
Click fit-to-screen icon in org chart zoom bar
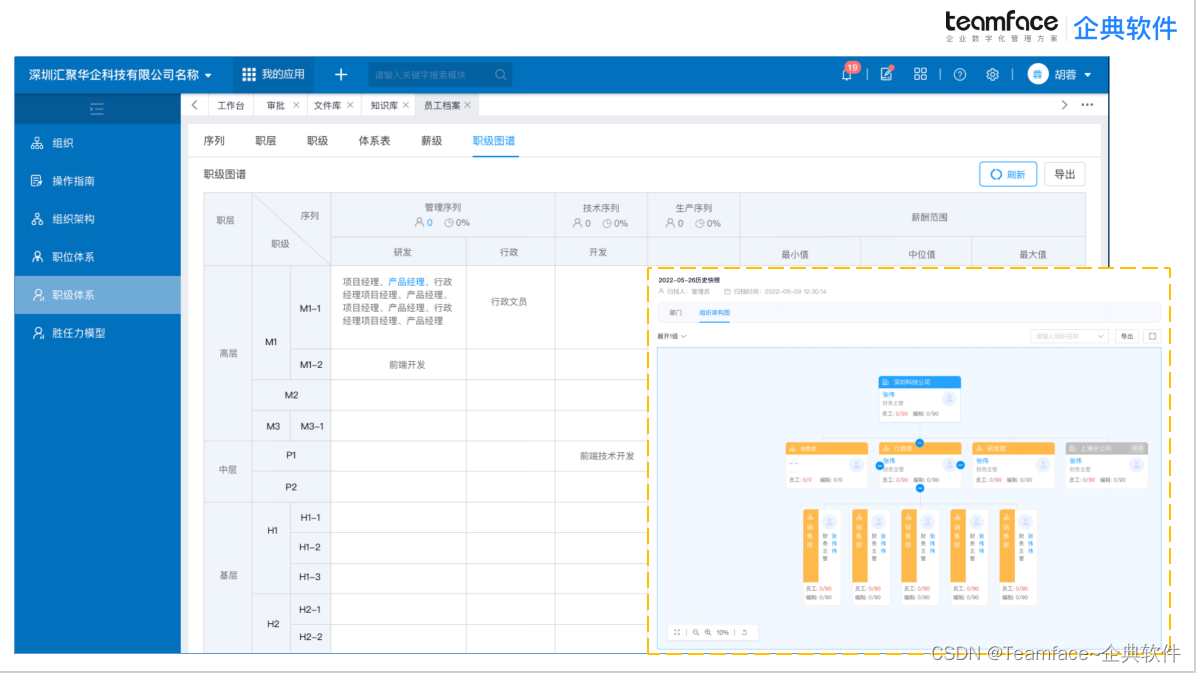pos(677,633)
